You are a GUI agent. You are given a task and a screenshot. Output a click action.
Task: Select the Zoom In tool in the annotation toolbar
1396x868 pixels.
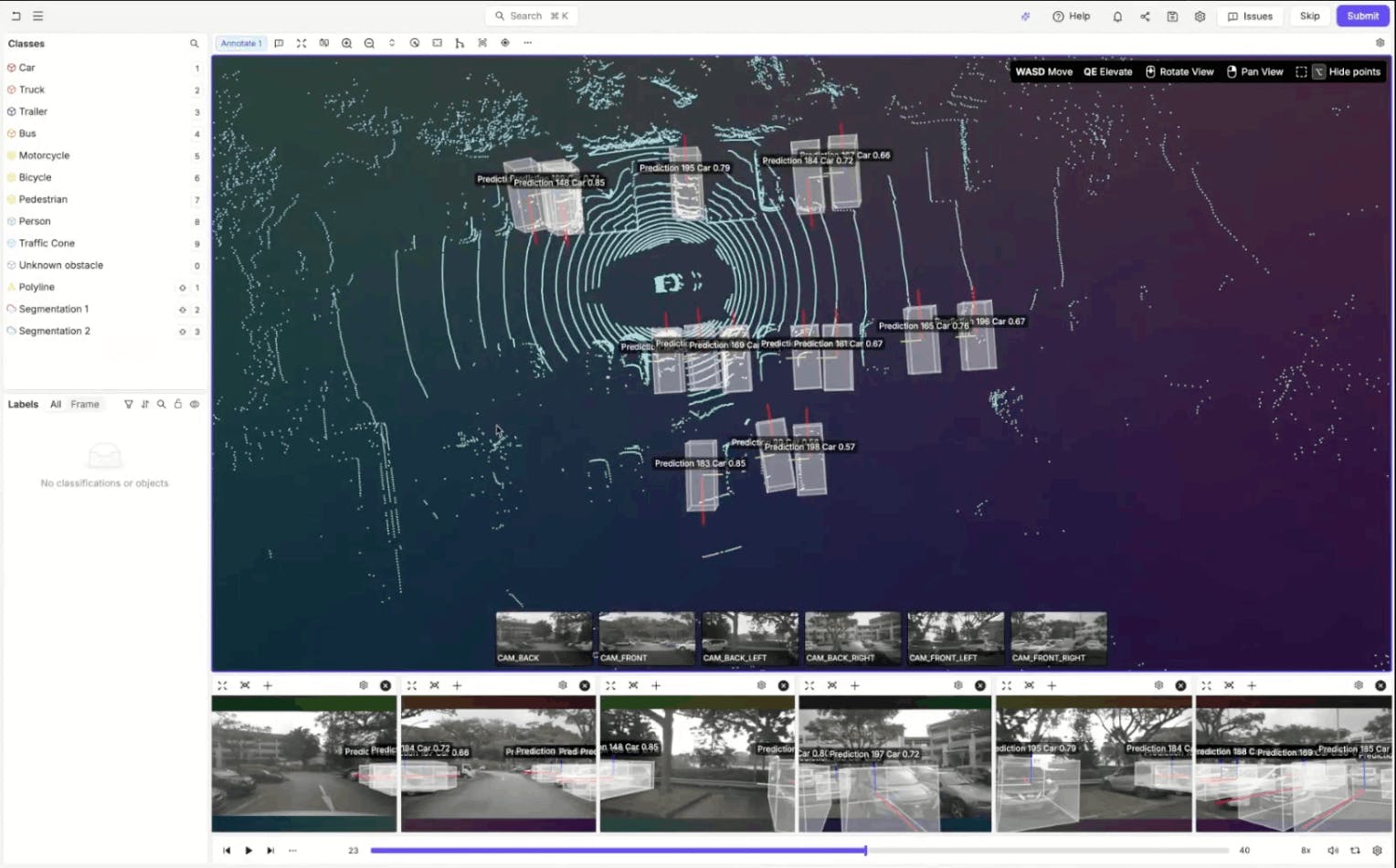tap(347, 43)
